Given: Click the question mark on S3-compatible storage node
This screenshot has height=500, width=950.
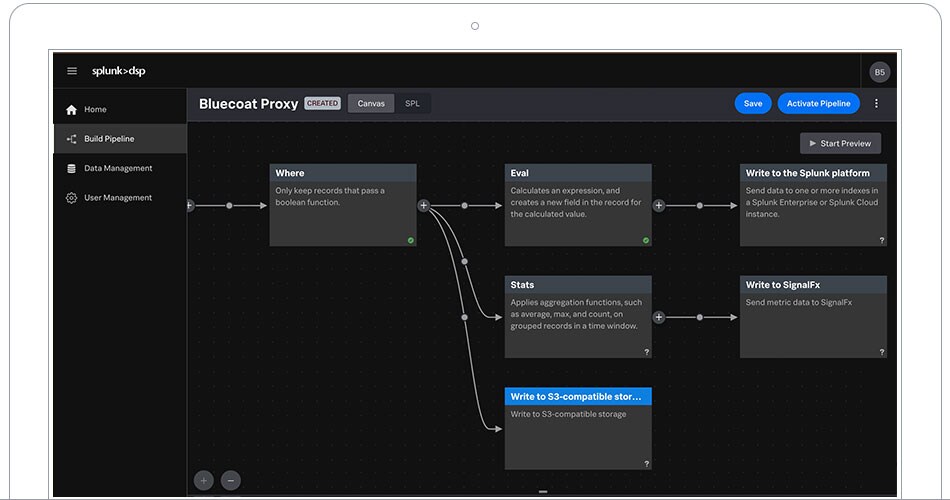Looking at the screenshot, I should [x=646, y=464].
